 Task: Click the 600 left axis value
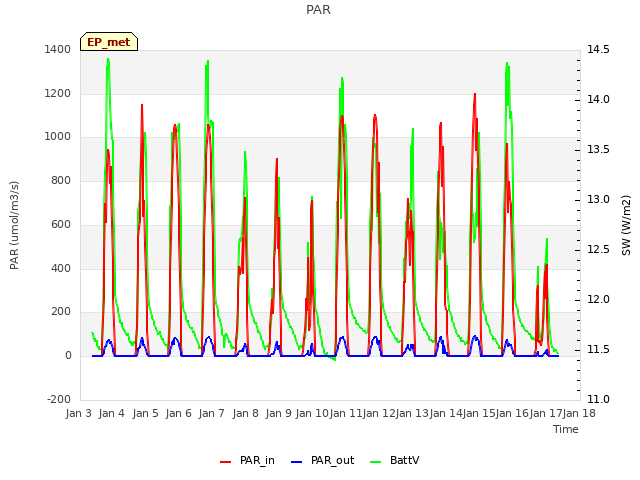point(61,224)
